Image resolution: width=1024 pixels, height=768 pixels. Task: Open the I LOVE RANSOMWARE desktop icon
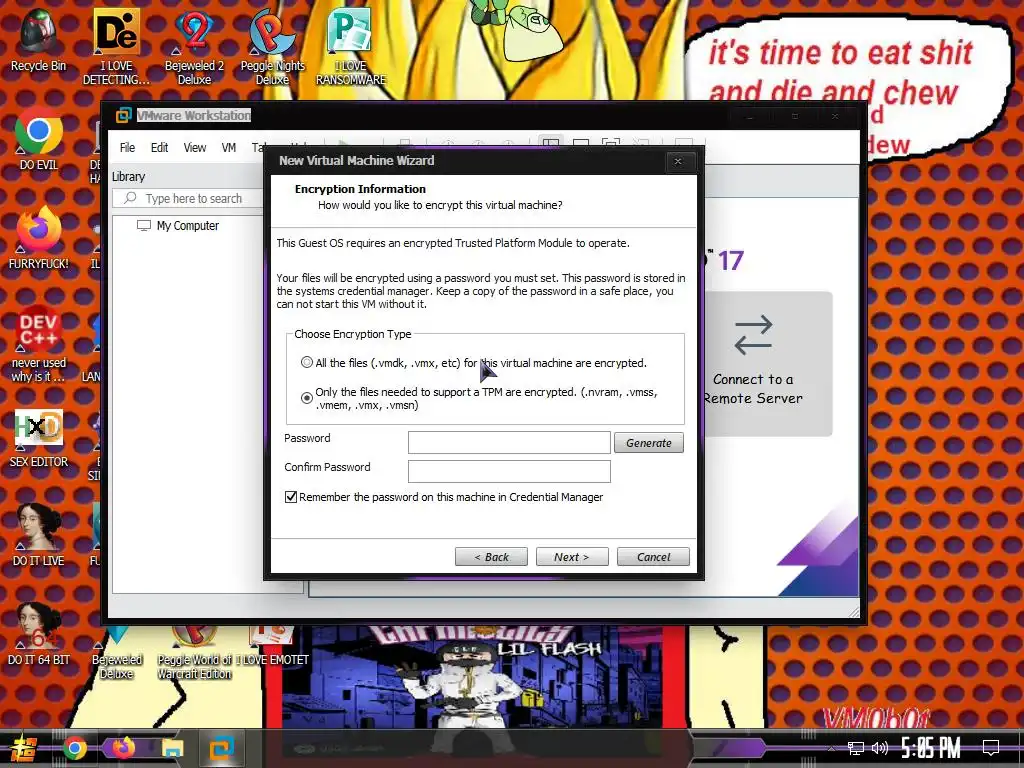coord(351,46)
